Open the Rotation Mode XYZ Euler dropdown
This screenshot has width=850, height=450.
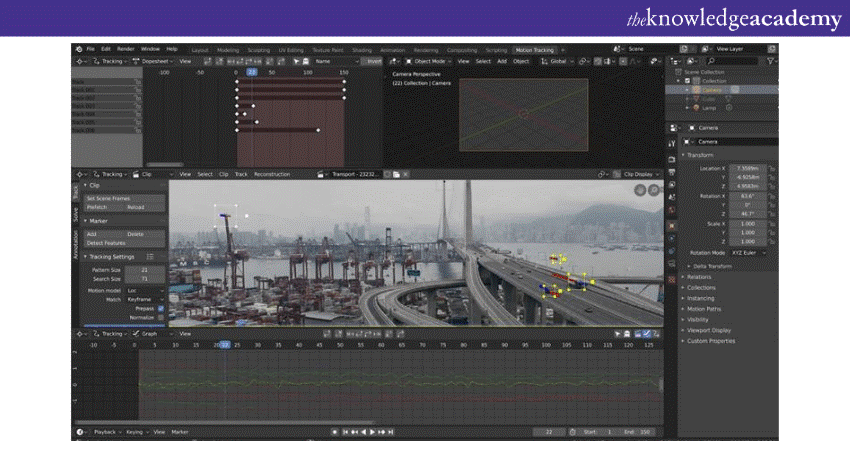749,253
